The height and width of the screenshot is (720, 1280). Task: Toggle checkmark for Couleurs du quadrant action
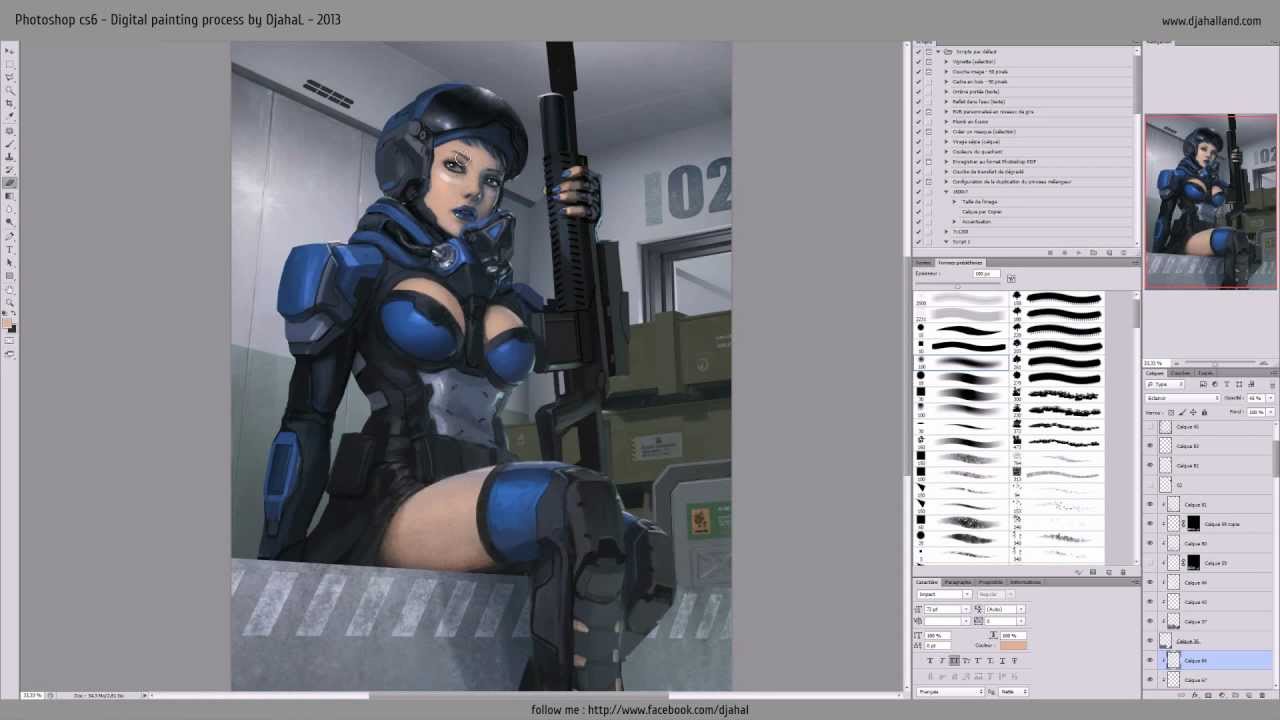918,152
